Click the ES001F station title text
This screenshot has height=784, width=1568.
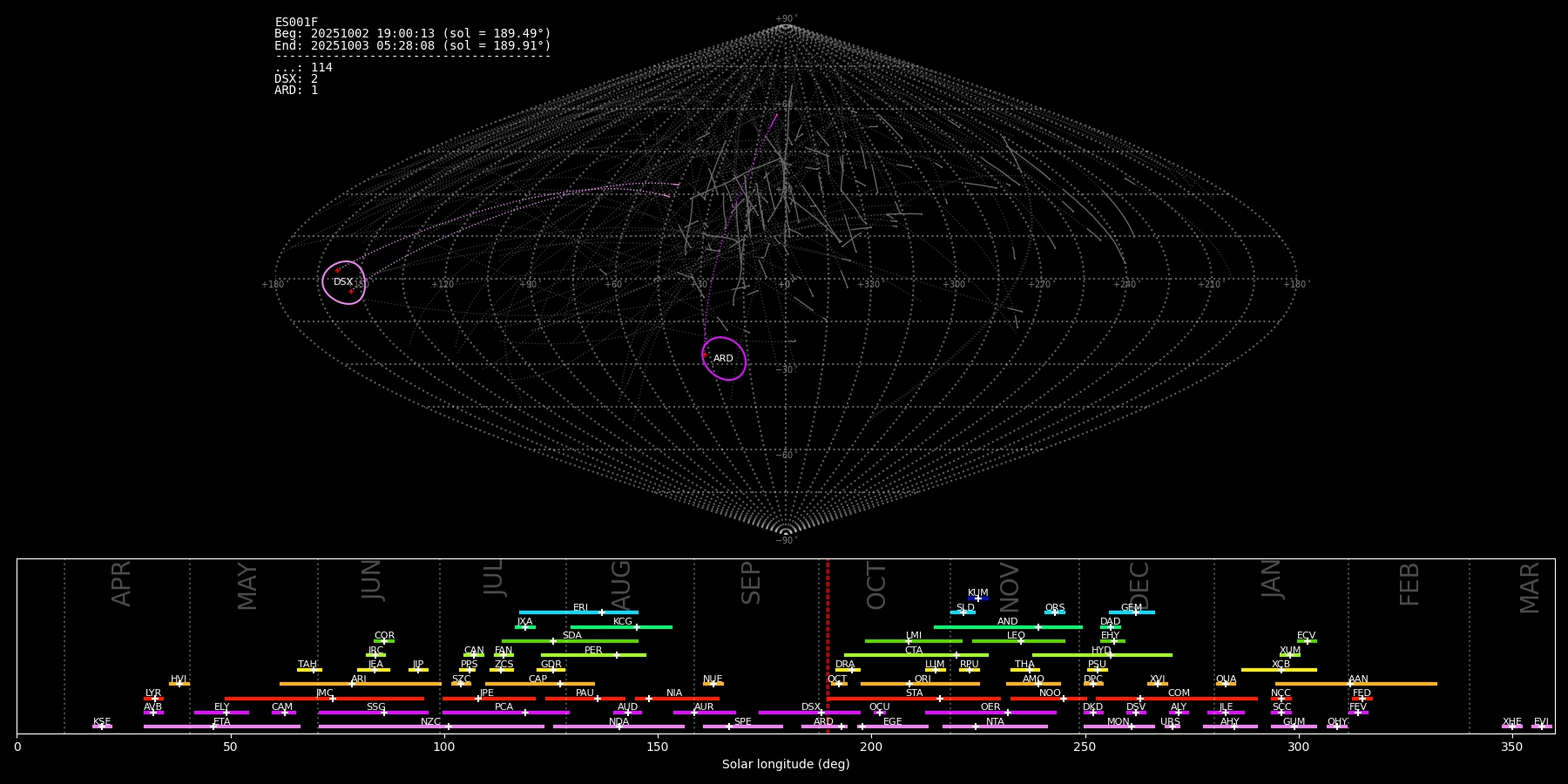point(296,23)
